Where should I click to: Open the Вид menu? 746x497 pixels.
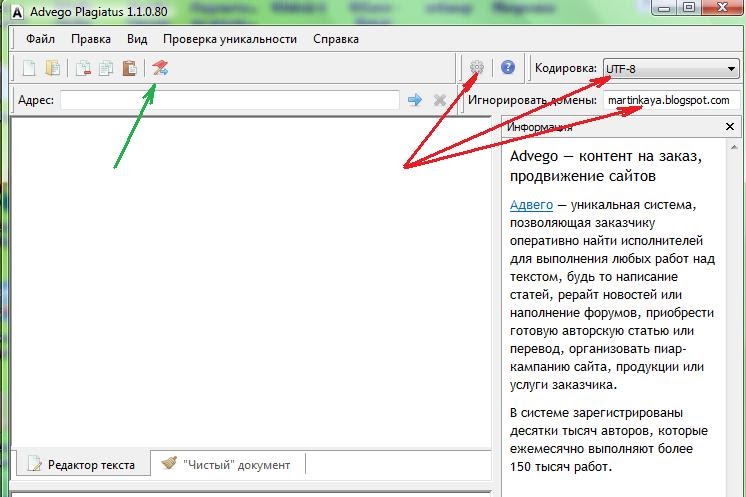(x=137, y=39)
